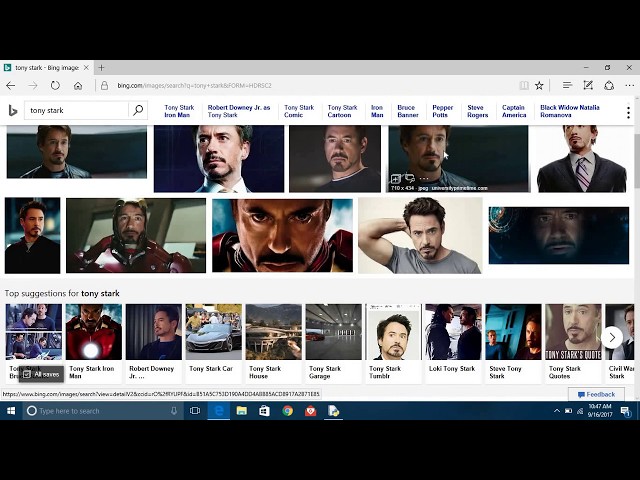
Task: Open image of man in suit with striped tie
Action: [582, 158]
